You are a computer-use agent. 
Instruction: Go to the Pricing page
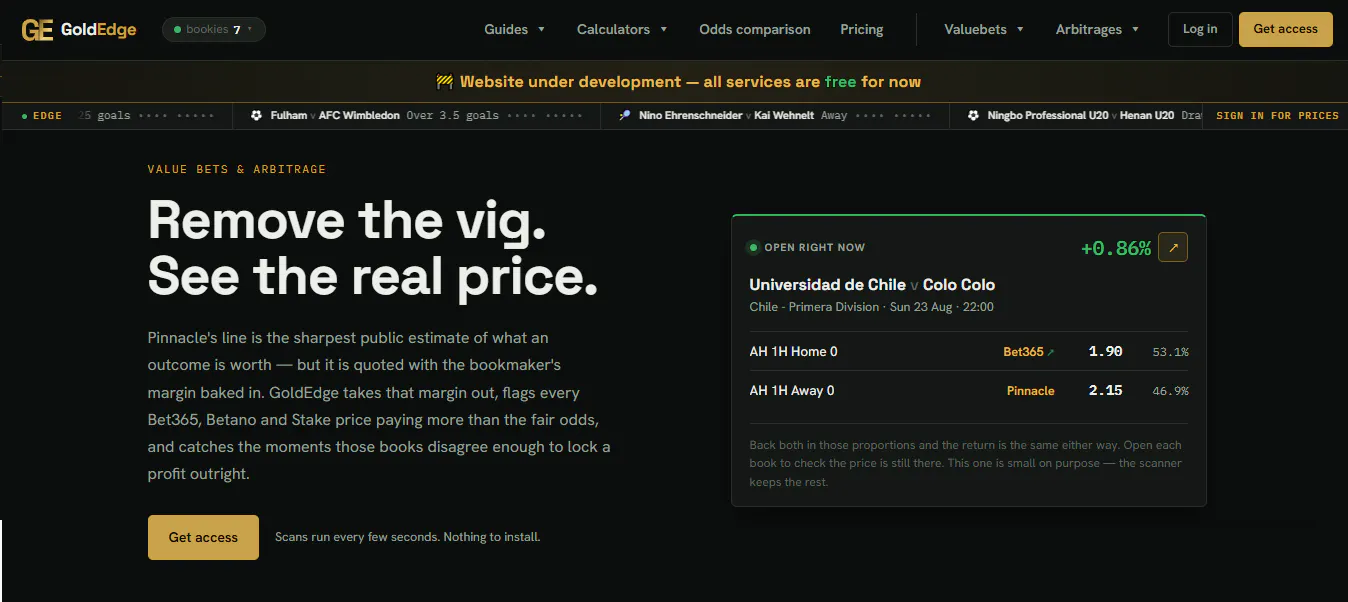click(862, 29)
